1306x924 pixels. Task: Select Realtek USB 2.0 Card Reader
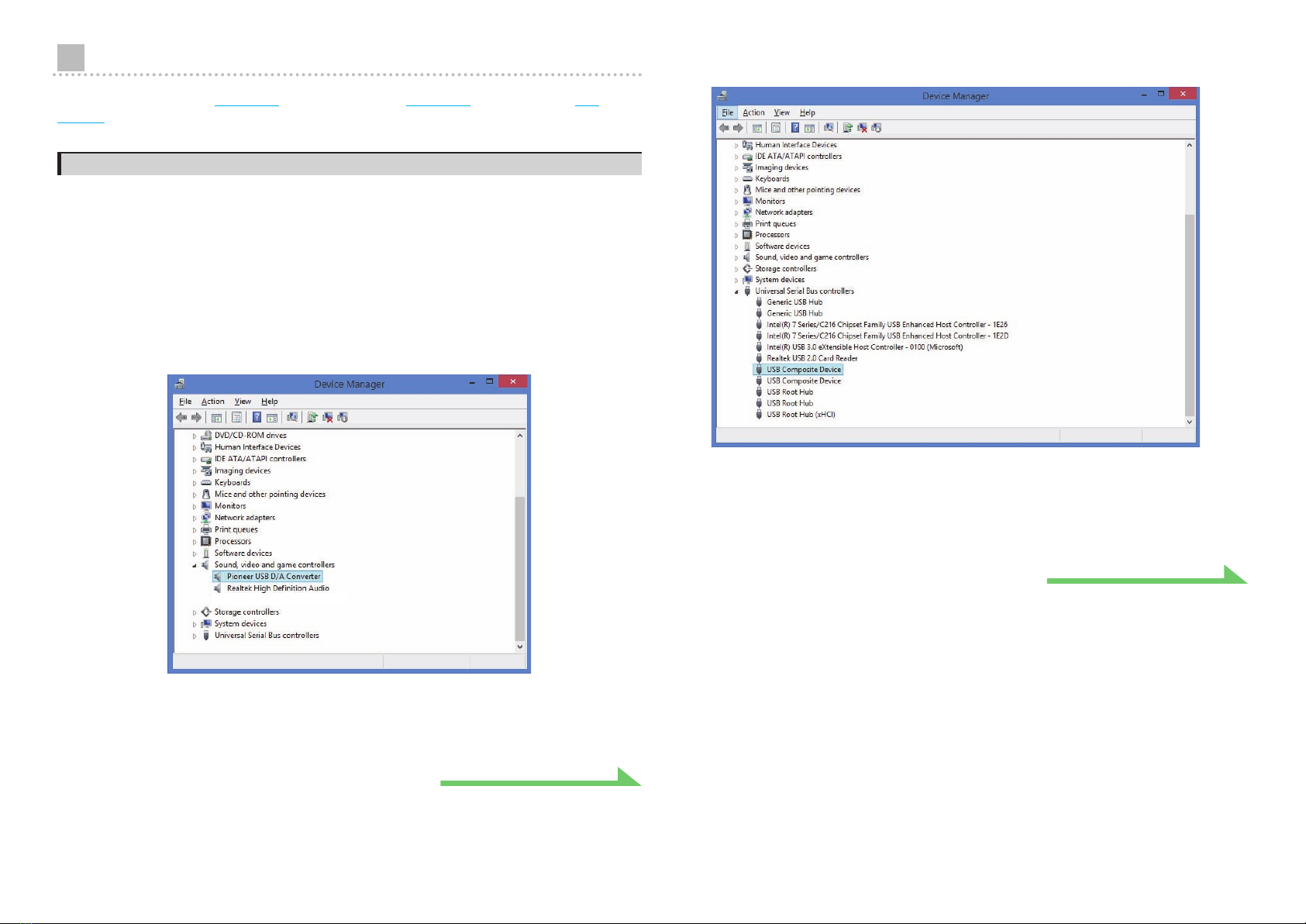point(812,358)
